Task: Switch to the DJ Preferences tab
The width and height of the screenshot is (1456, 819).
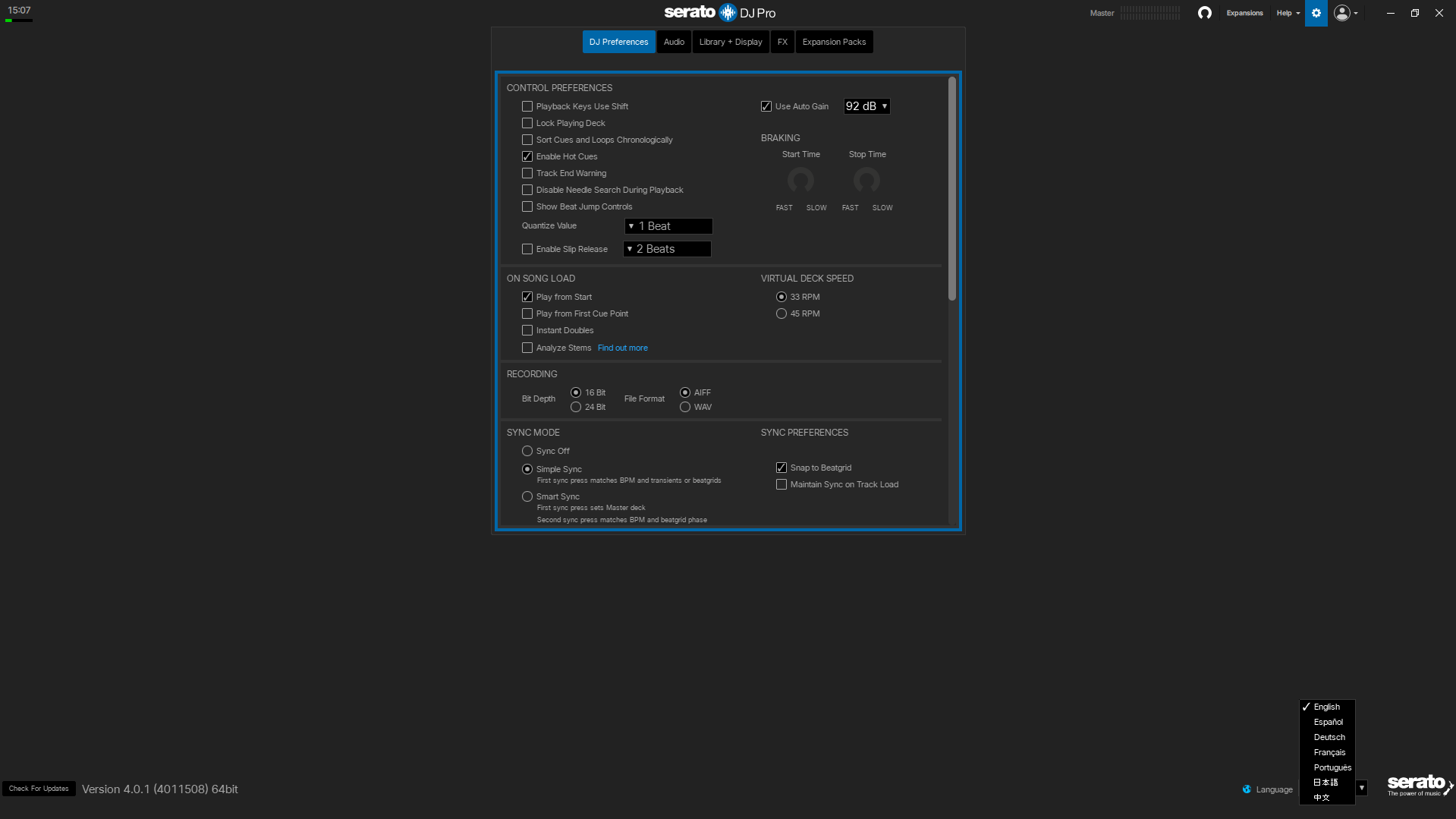Action: 618,42
